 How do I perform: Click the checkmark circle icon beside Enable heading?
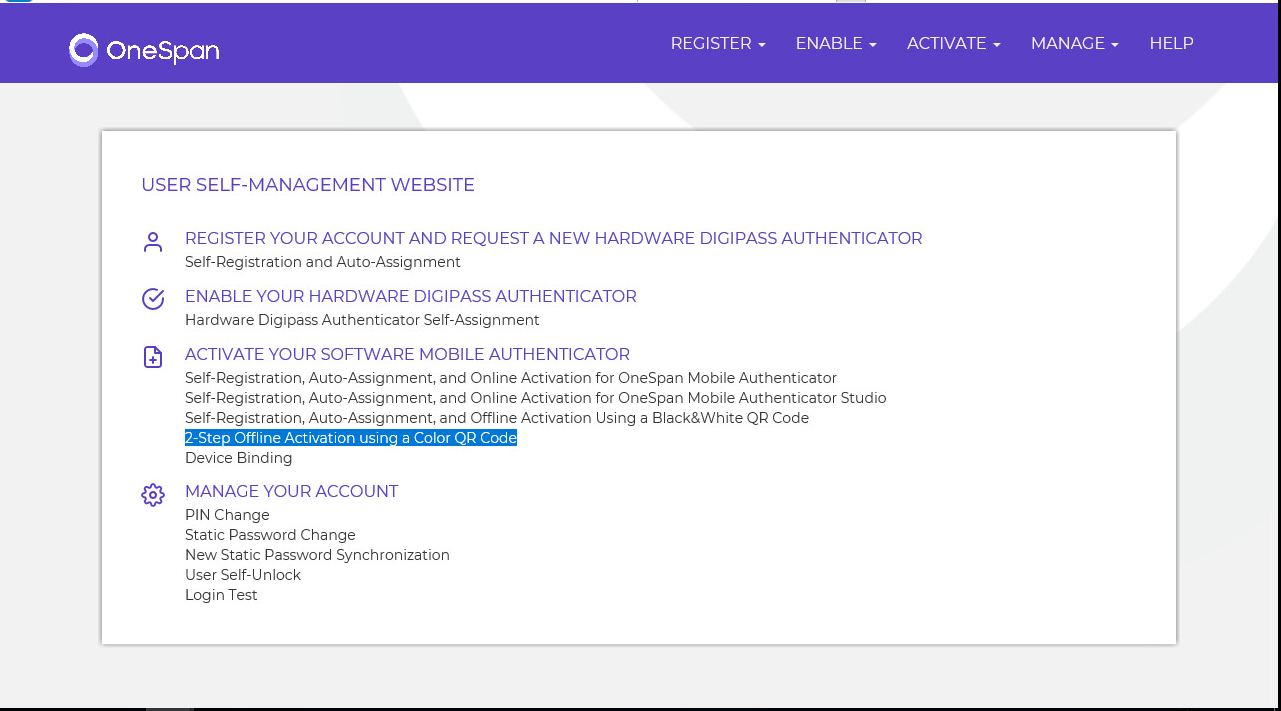pyautogui.click(x=153, y=299)
